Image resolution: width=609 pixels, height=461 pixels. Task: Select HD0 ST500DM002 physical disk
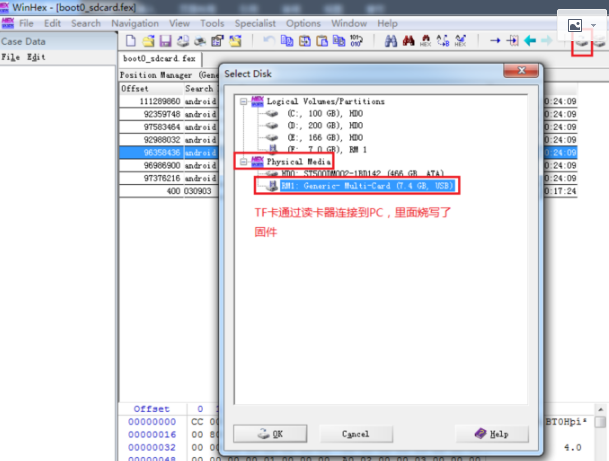coord(362,173)
